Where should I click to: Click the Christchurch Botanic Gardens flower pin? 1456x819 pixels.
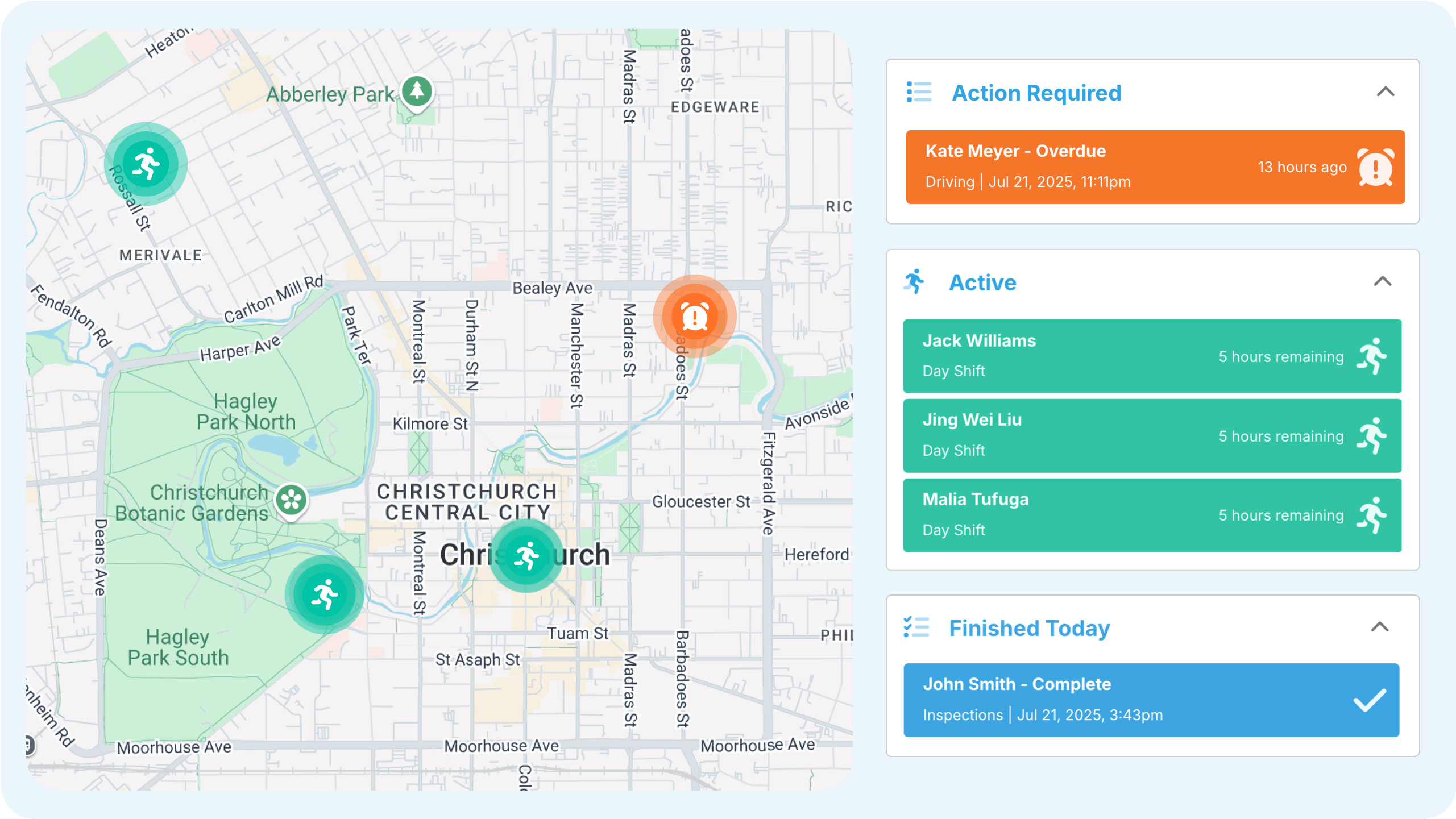coord(292,500)
